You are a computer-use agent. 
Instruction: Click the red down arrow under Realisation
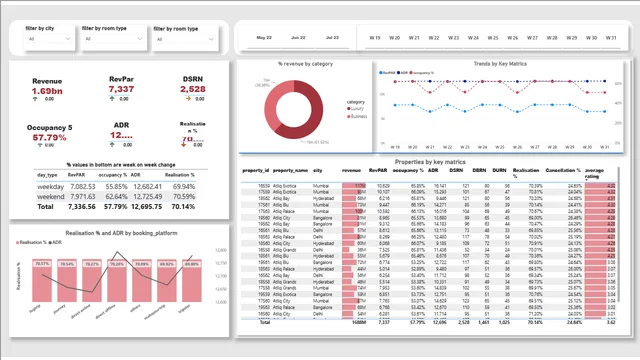184,144
